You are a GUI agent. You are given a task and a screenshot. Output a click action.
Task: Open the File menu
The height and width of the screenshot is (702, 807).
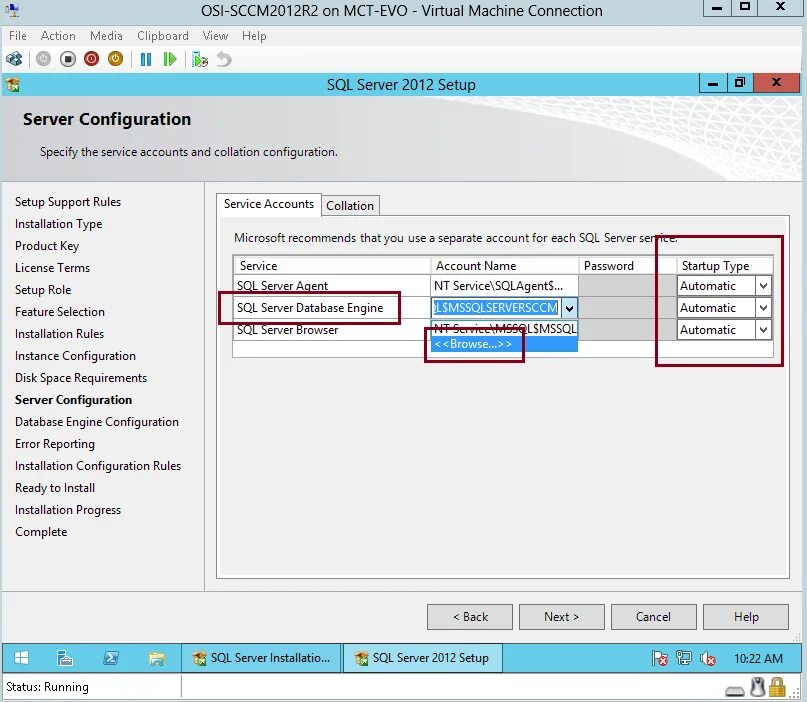tap(17, 36)
